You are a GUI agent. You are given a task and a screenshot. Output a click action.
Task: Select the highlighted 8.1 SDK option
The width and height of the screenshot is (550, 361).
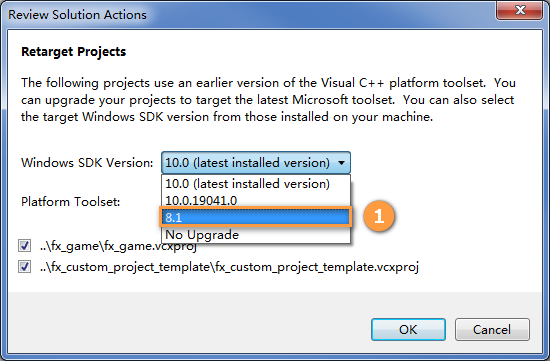[x=256, y=218]
